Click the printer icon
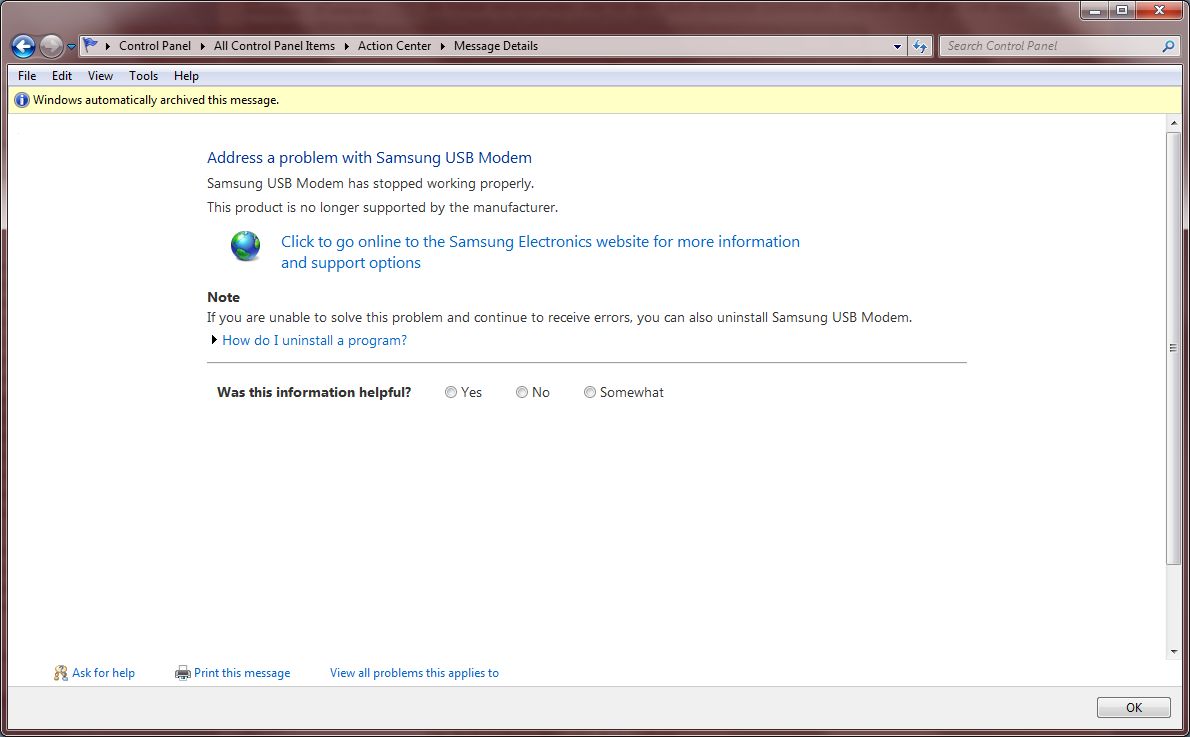This screenshot has width=1190, height=737. [182, 672]
